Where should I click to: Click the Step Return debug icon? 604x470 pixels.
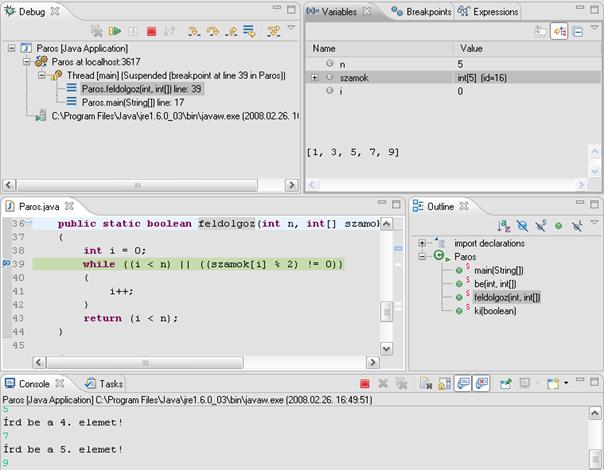point(231,31)
